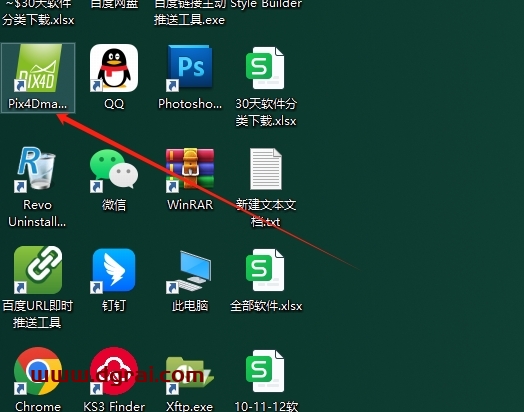
Task: Click the Pix4Dma... label text
Action: pos(37,104)
